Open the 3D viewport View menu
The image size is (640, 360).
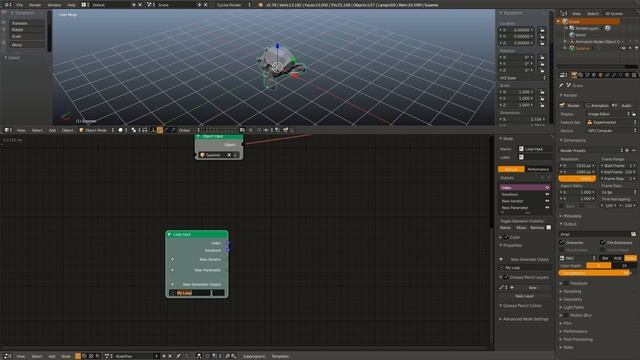coord(21,130)
